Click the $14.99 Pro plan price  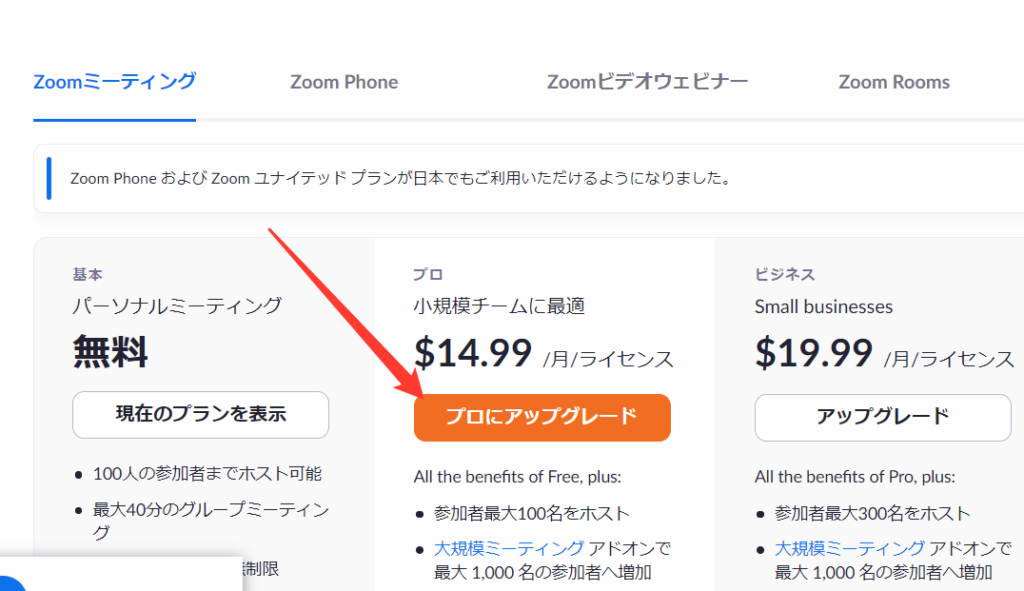pos(472,352)
